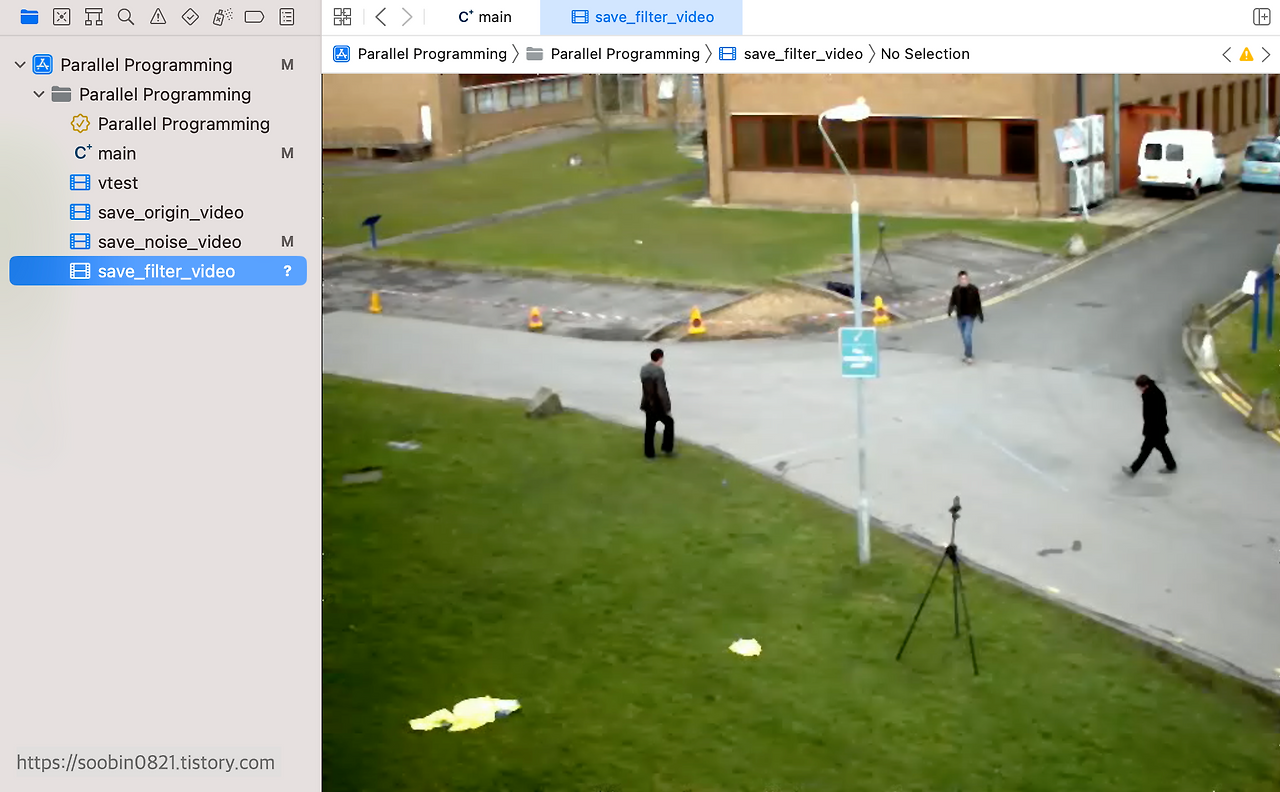Screen dimensions: 1280x792
Task: Open the Breakpoint navigator tag icon
Action: tap(254, 17)
